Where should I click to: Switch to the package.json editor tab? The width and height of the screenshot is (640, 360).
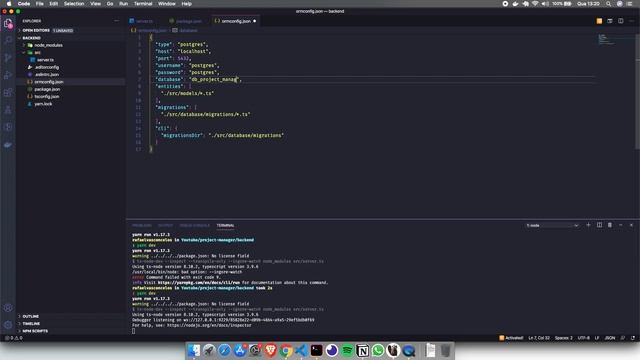coord(188,21)
